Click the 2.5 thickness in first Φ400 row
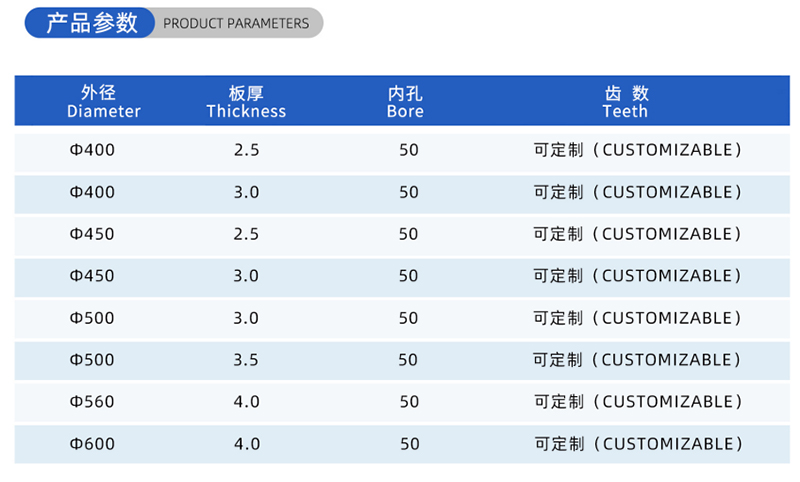 tap(246, 150)
